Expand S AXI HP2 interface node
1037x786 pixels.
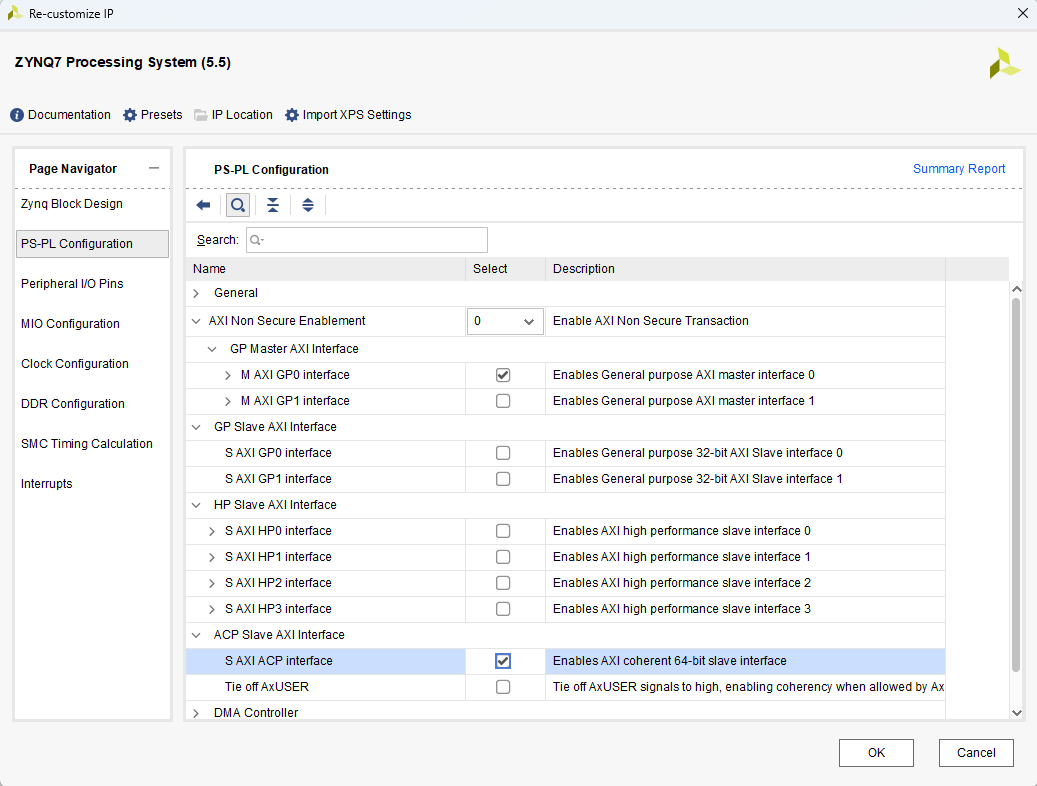pyautogui.click(x=212, y=583)
